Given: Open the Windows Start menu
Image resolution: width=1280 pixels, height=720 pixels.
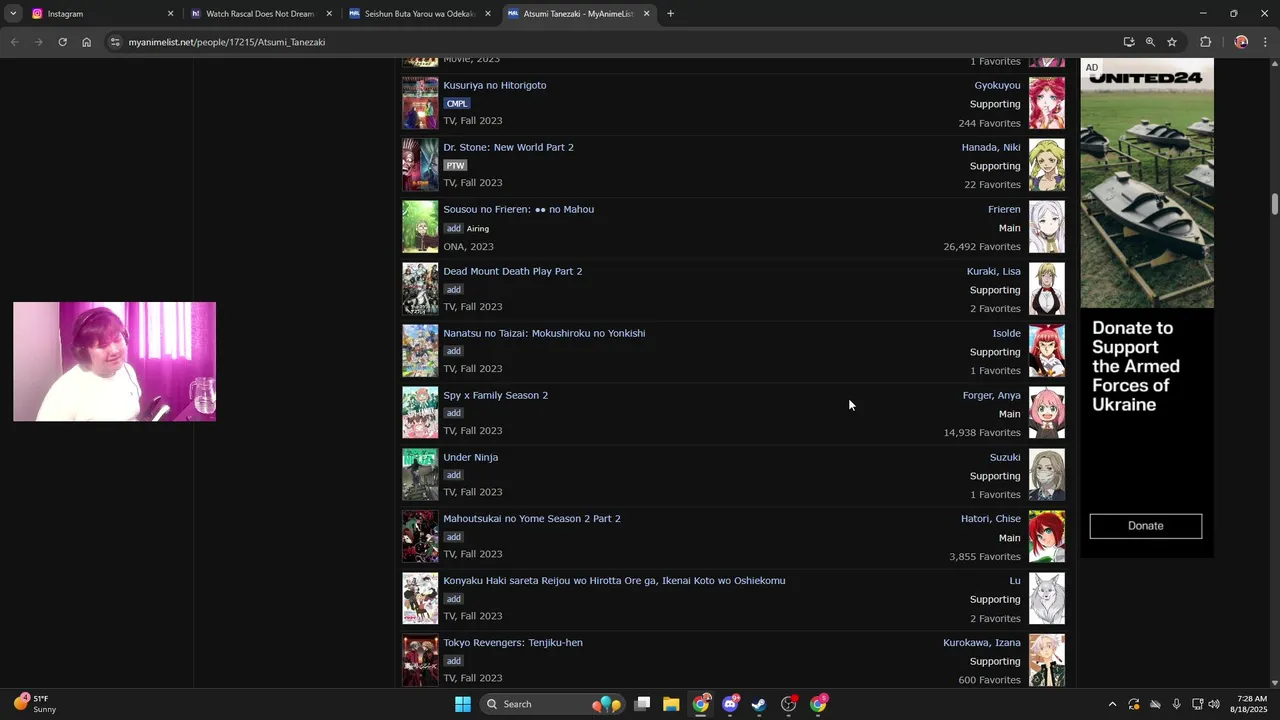Looking at the screenshot, I should pyautogui.click(x=462, y=704).
